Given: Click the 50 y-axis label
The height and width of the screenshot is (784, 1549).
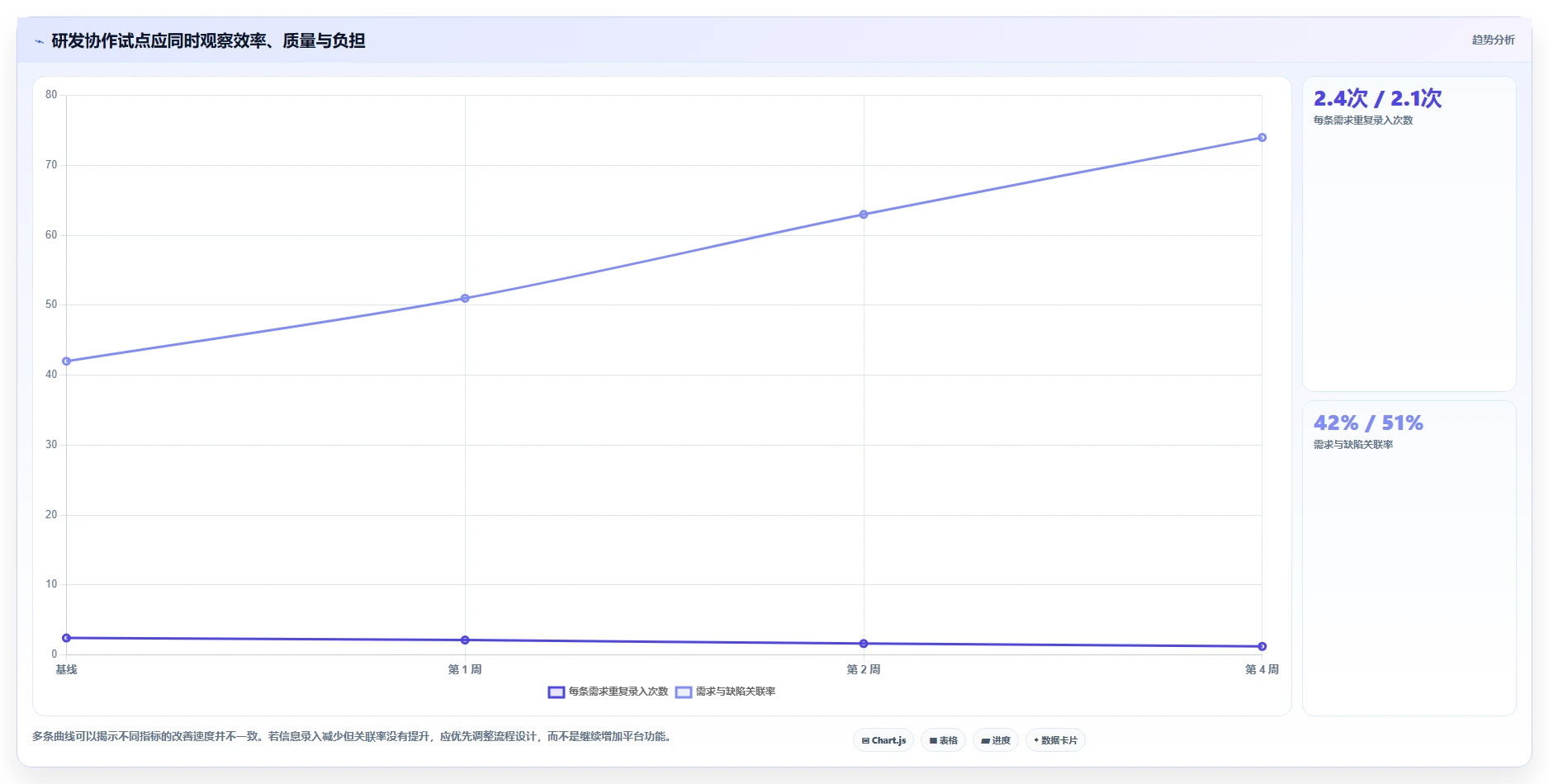Looking at the screenshot, I should [x=51, y=305].
